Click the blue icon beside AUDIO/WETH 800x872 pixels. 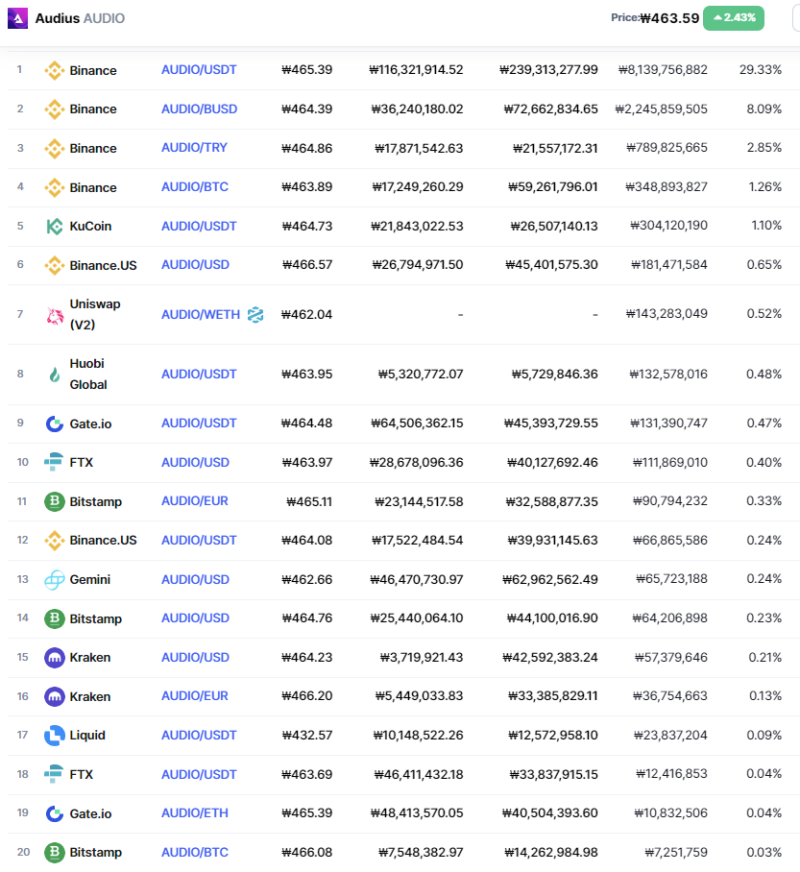[x=255, y=315]
